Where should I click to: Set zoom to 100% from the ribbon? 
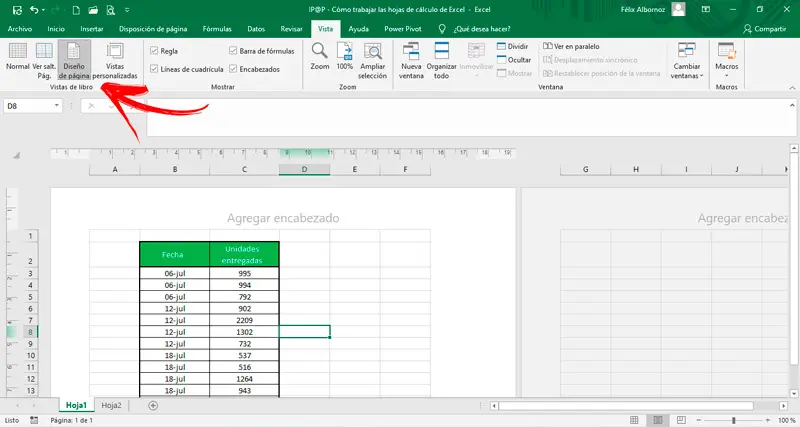click(x=344, y=56)
